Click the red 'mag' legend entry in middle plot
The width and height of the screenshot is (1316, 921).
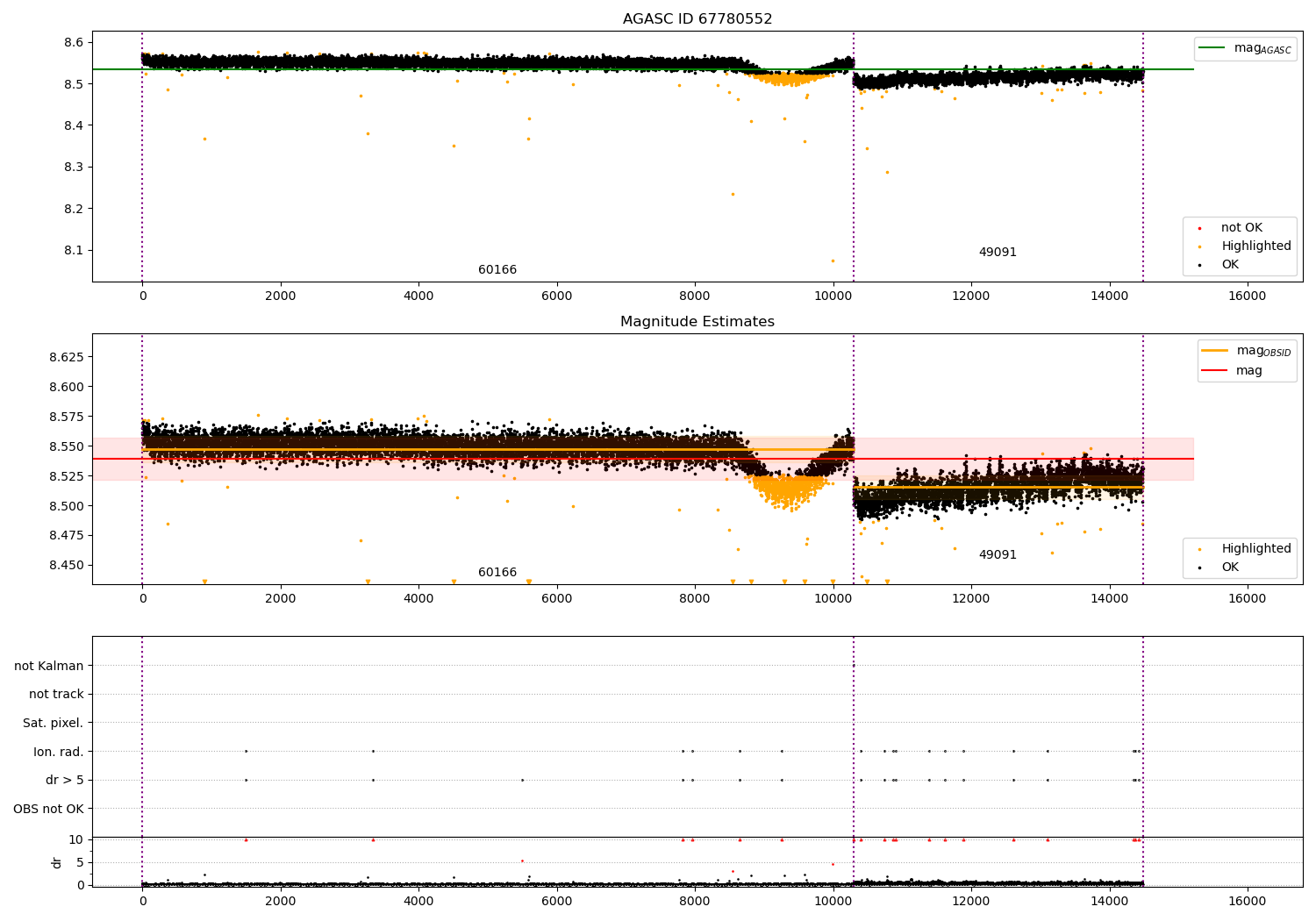coord(1249,371)
